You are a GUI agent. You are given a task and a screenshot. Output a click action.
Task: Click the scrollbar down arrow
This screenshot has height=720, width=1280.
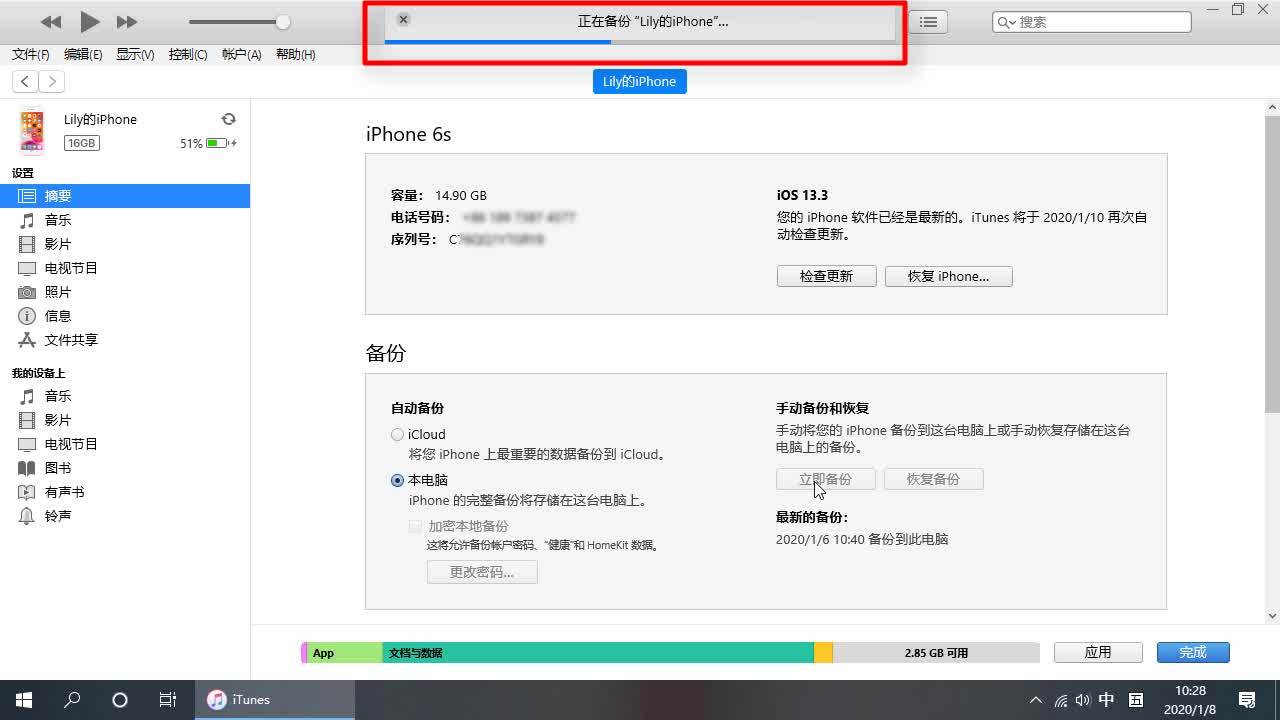(1272, 616)
